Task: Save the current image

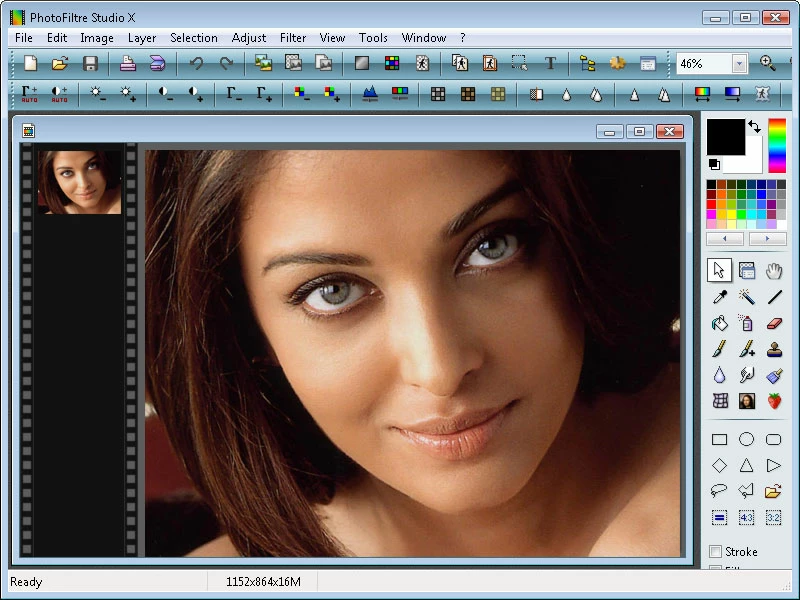Action: click(90, 63)
